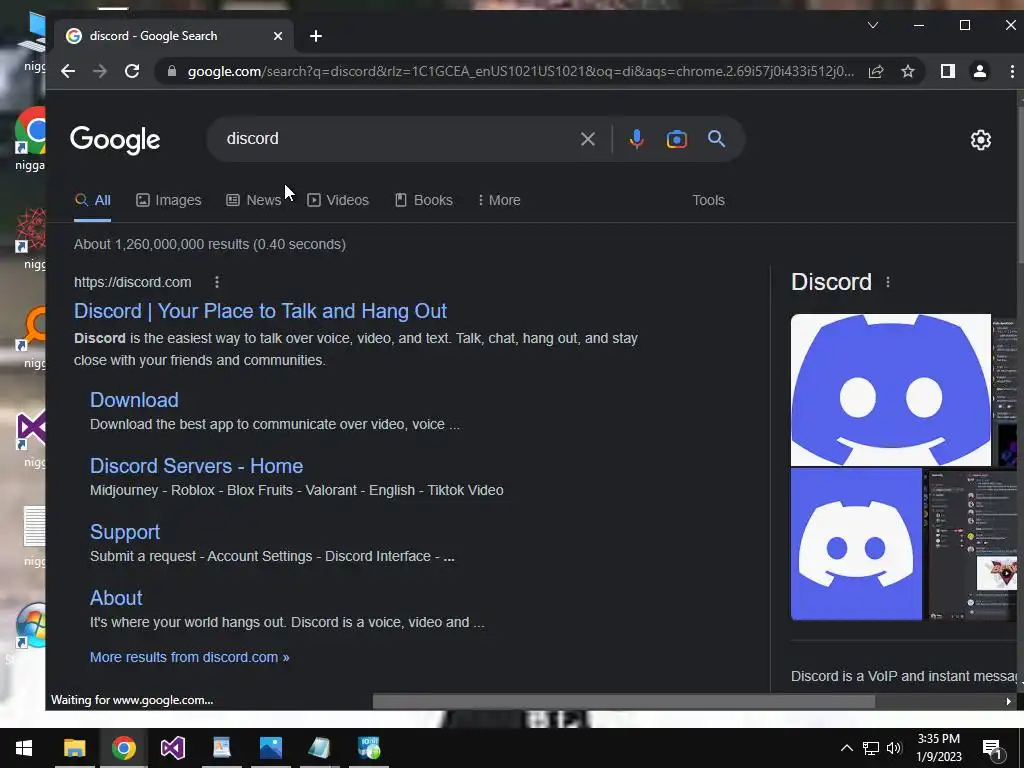
Task: Clear the search box text
Action: pyautogui.click(x=588, y=138)
